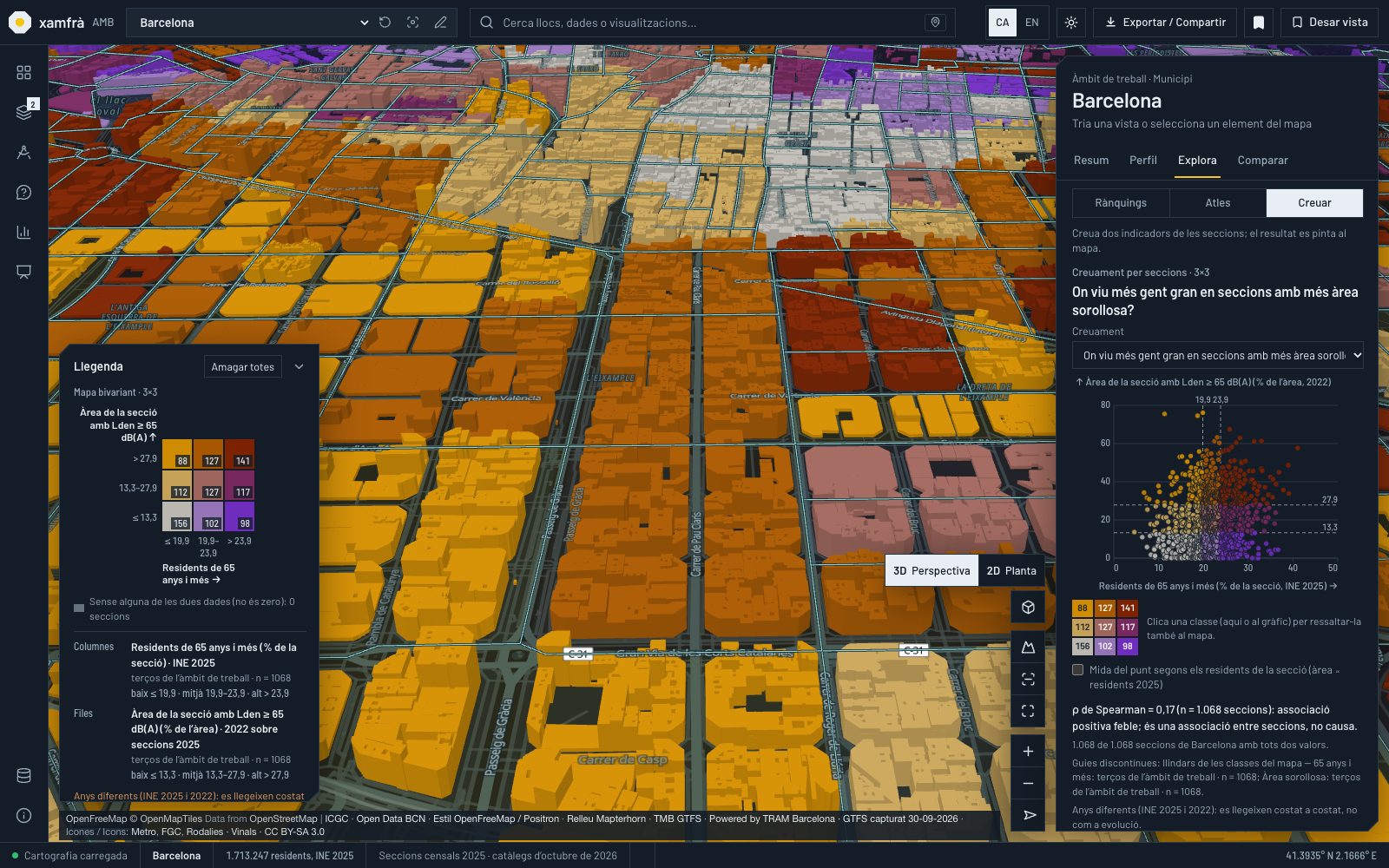This screenshot has width=1389, height=868.
Task: Open the bar chart icon in the sidebar
Action: tap(23, 232)
